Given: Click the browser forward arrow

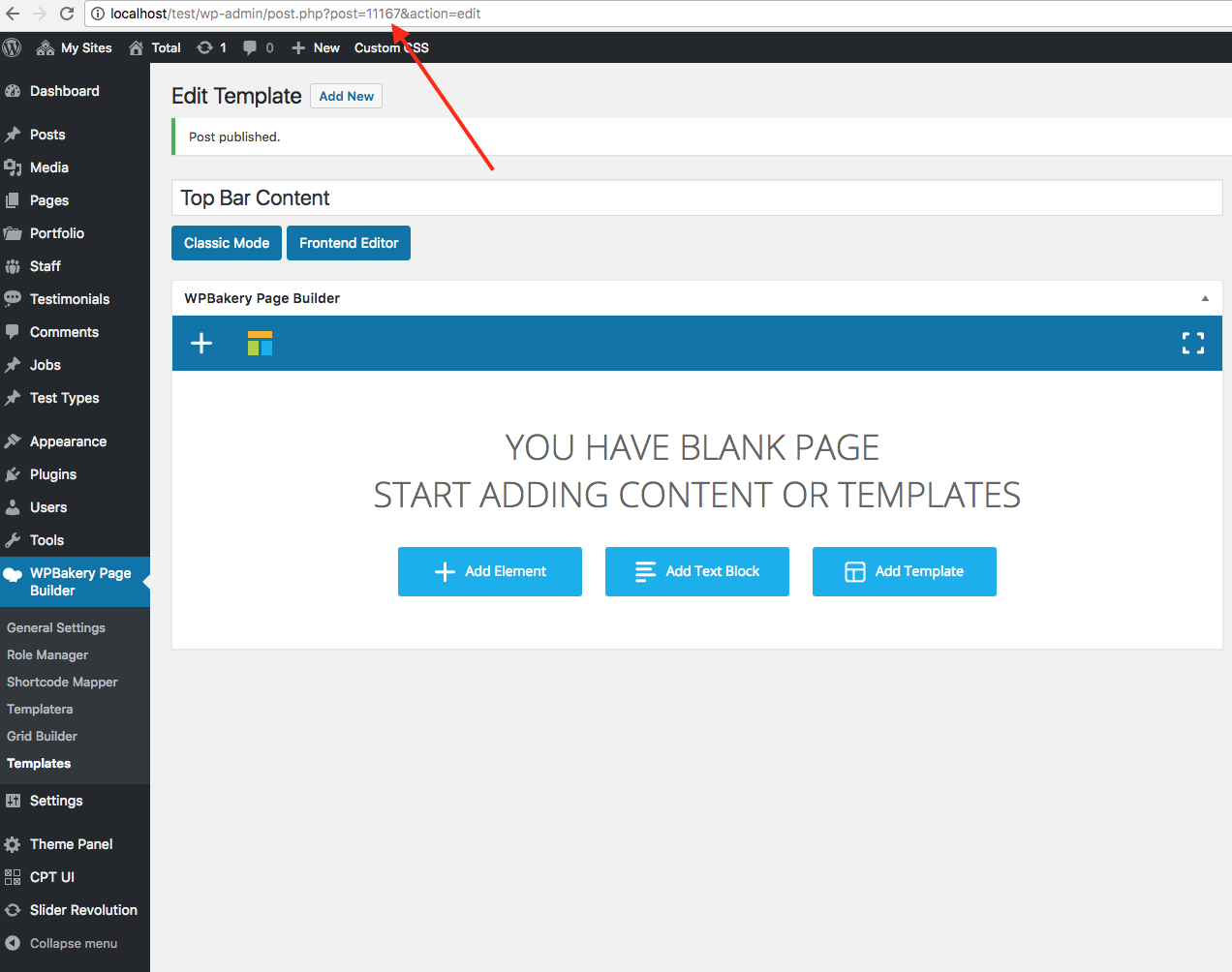Looking at the screenshot, I should (x=40, y=14).
